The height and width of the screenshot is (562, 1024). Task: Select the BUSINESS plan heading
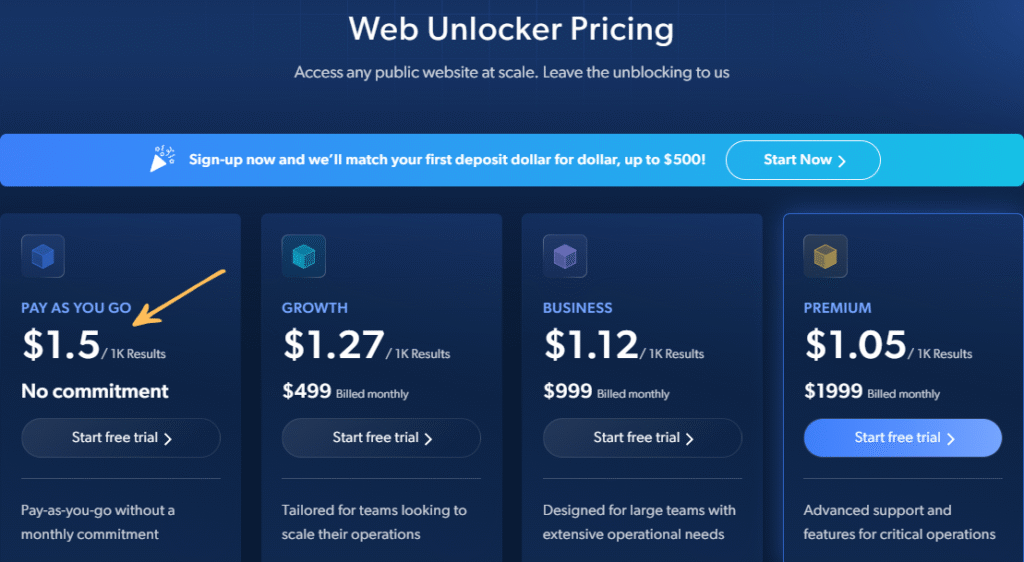578,307
